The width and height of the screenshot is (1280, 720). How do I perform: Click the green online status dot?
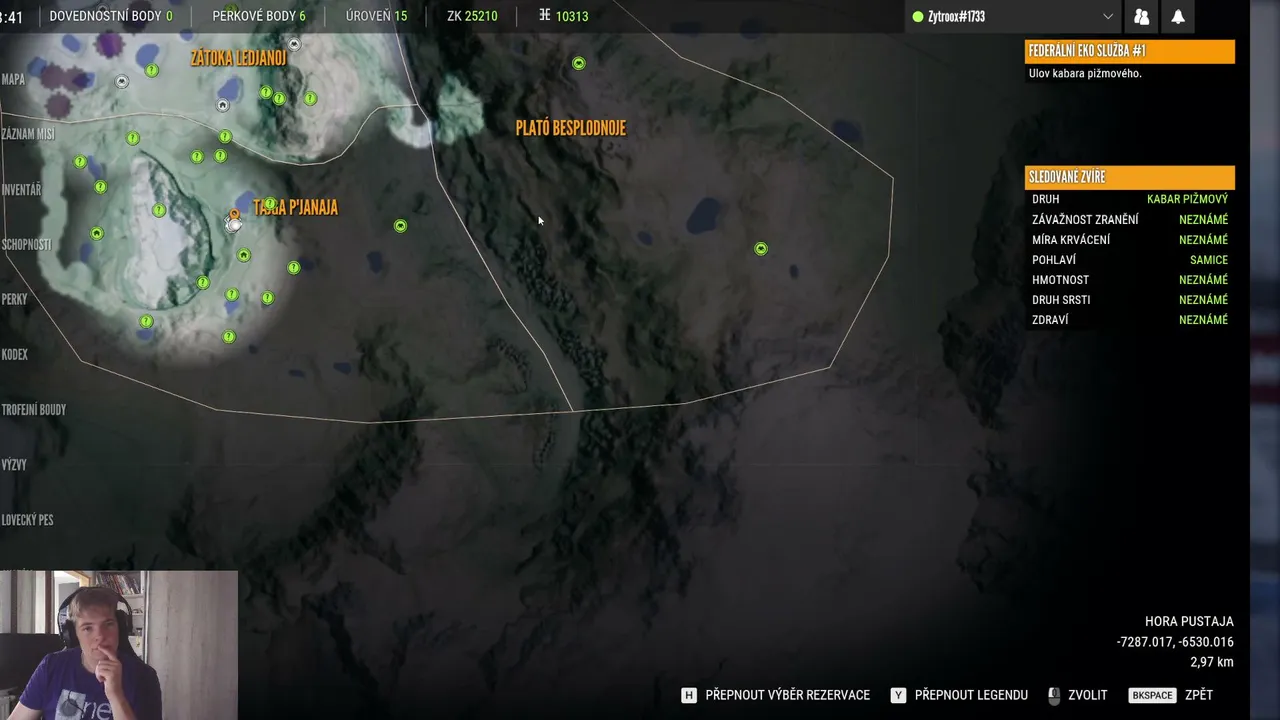[x=918, y=17]
